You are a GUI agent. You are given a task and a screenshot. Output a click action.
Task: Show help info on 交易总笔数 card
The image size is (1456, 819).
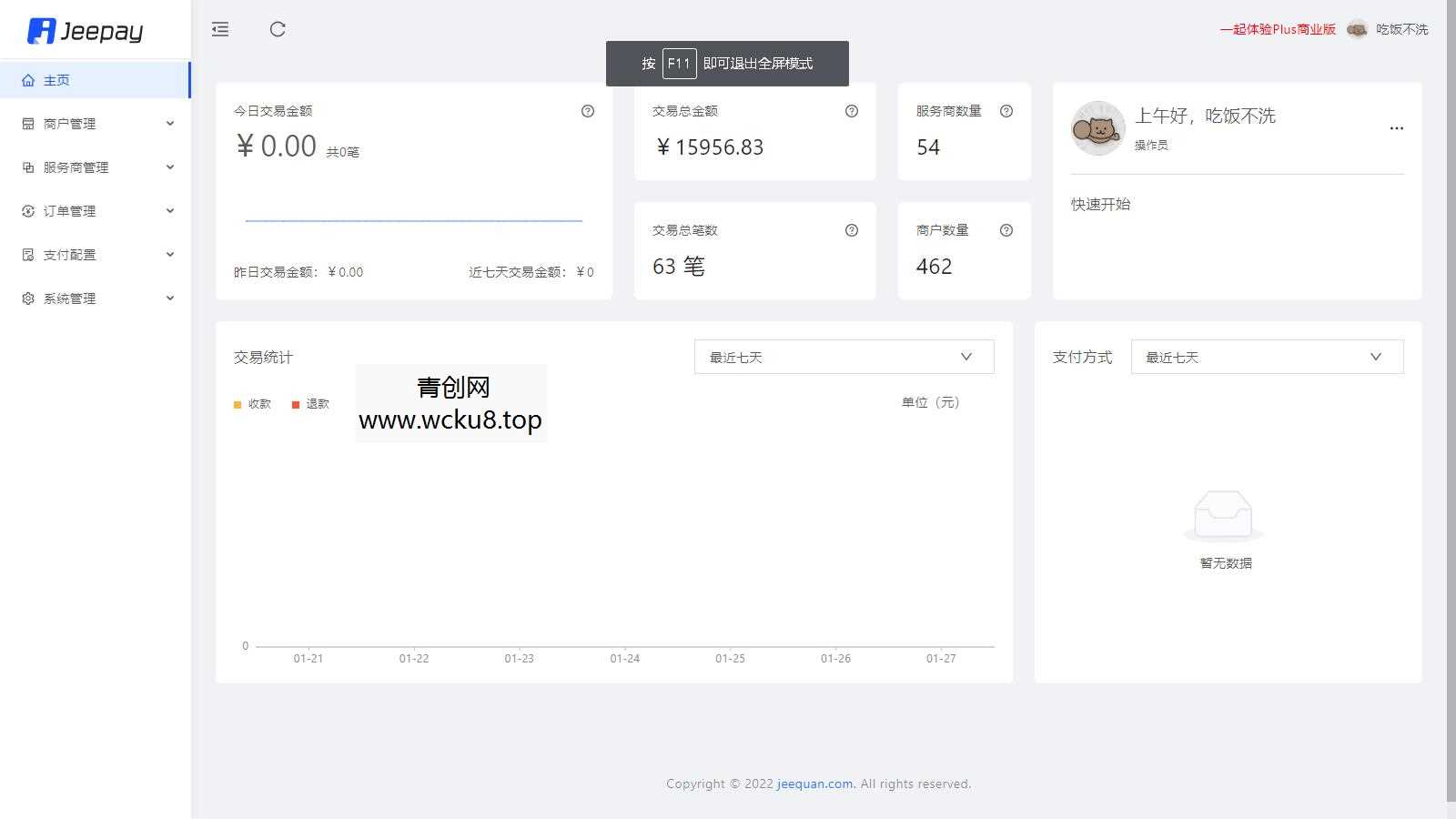[851, 229]
